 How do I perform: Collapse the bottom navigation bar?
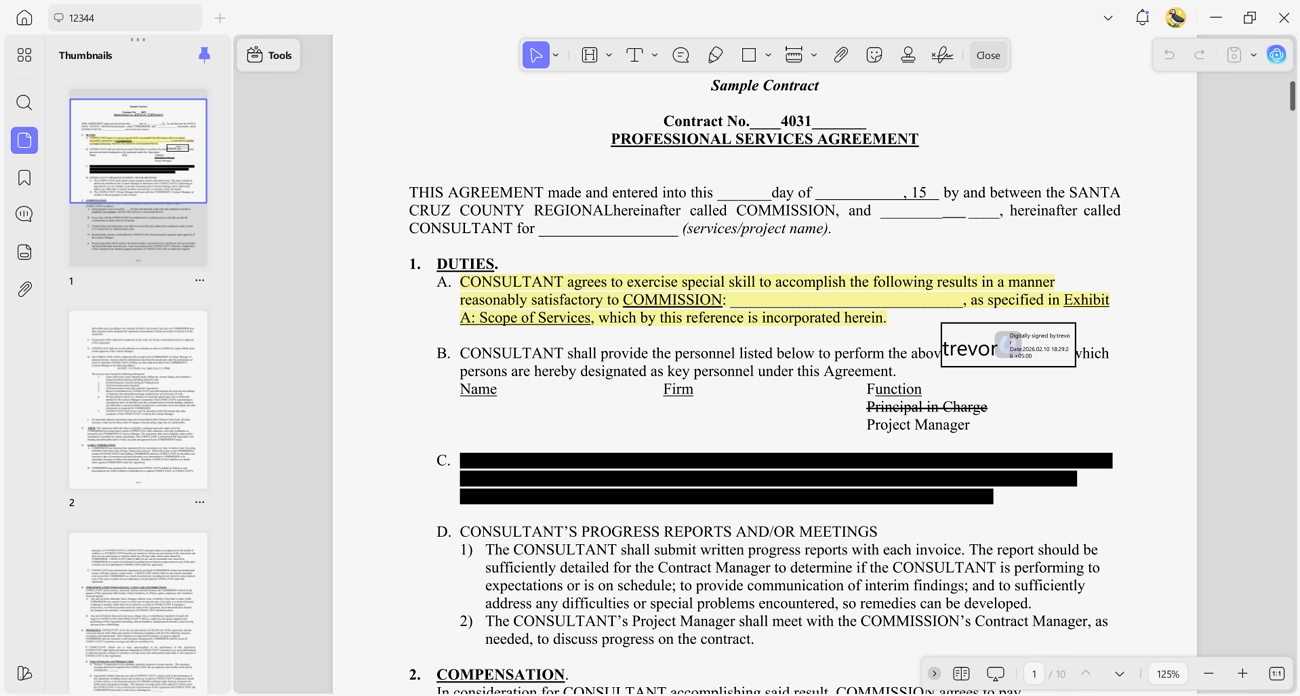(x=934, y=674)
